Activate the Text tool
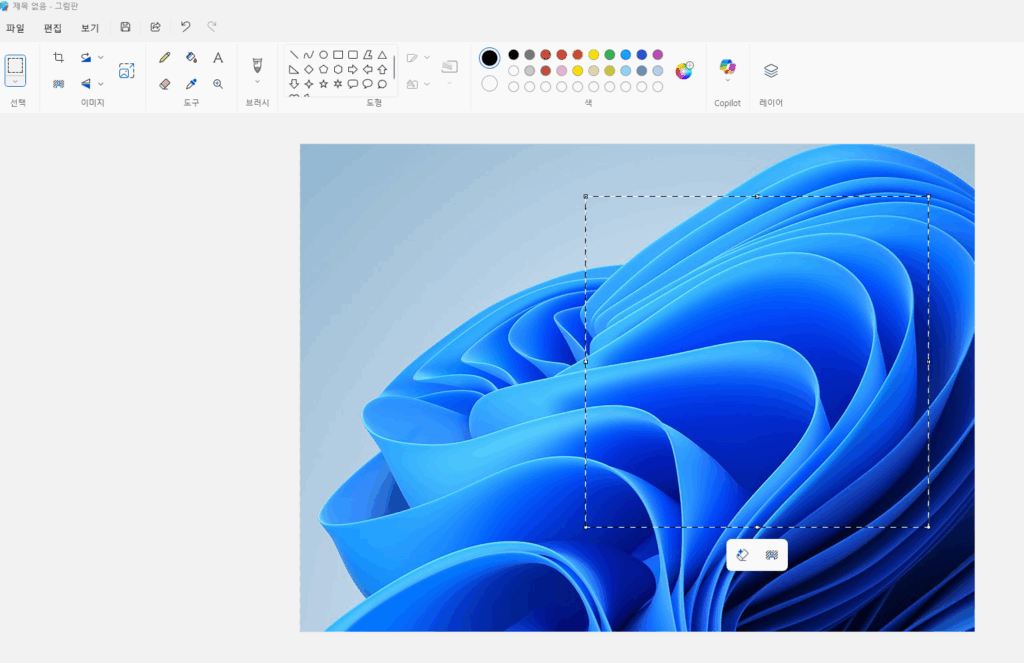 (x=218, y=58)
